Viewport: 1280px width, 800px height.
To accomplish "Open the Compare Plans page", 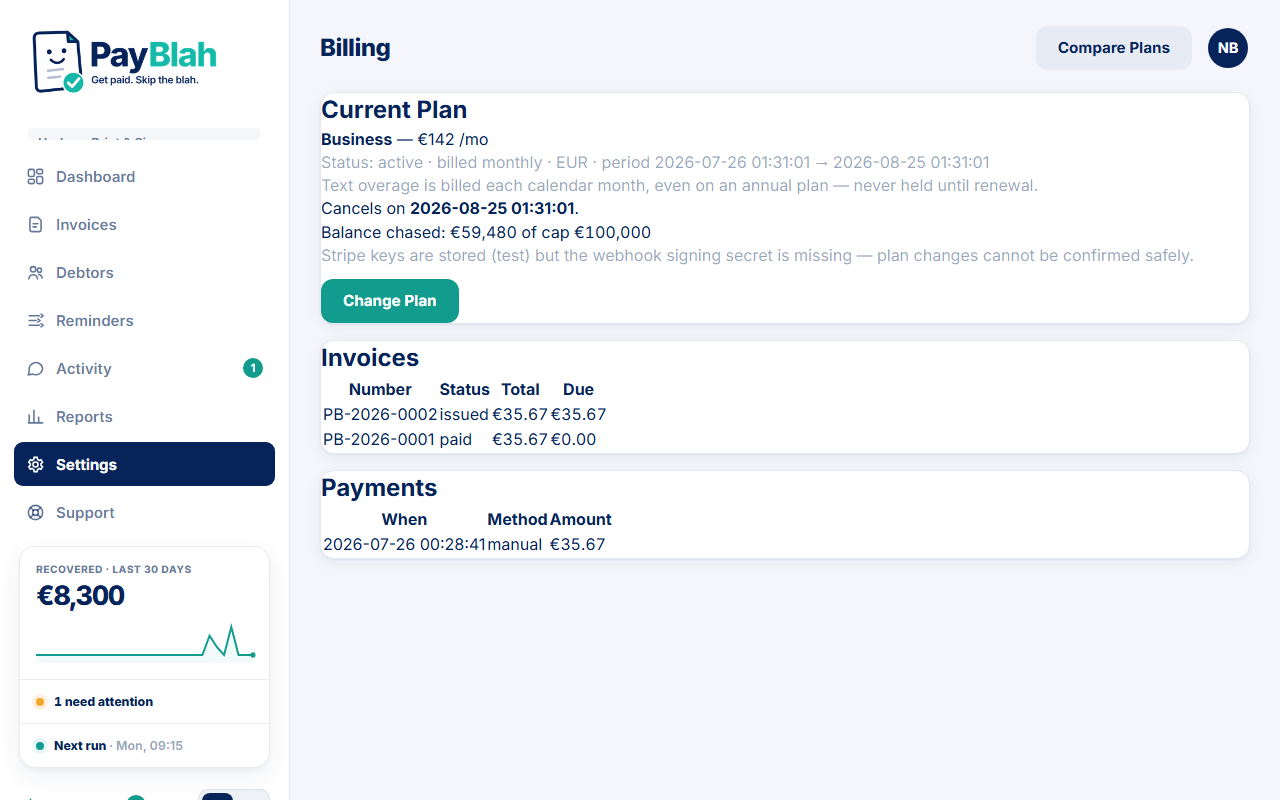I will [1114, 48].
